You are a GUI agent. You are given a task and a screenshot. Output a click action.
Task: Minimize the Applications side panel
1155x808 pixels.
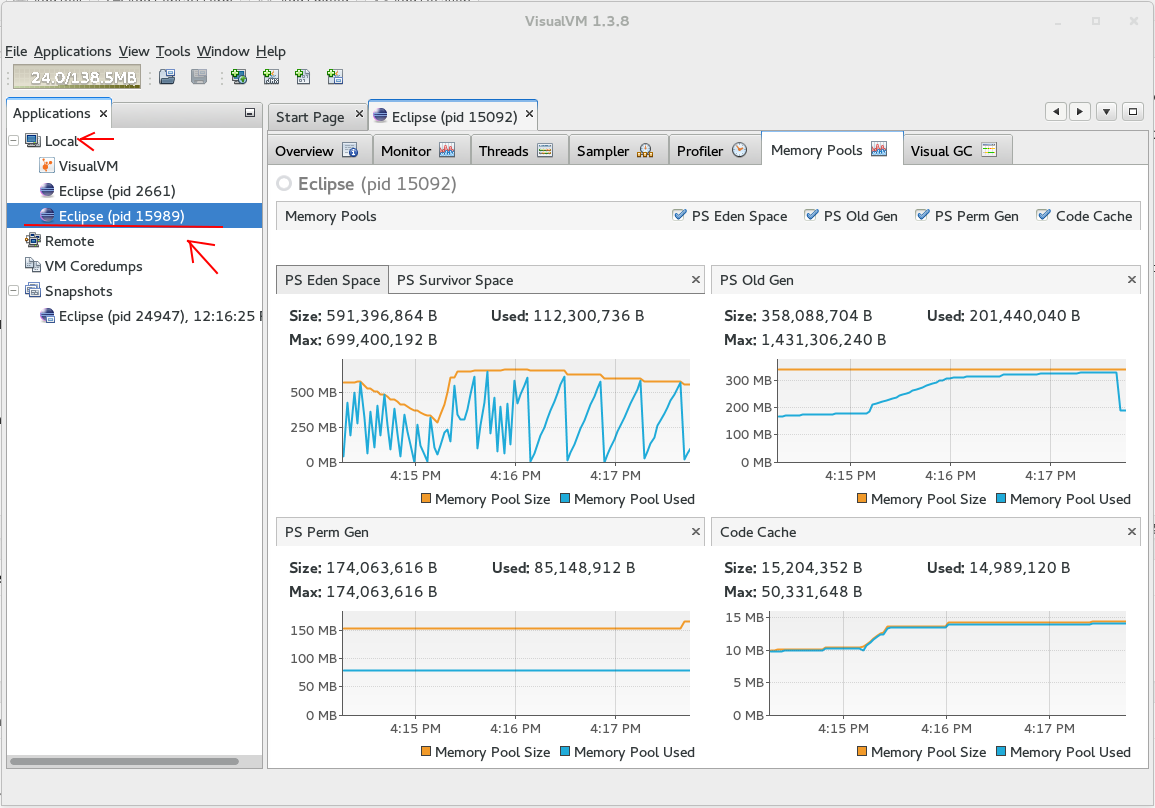click(250, 114)
